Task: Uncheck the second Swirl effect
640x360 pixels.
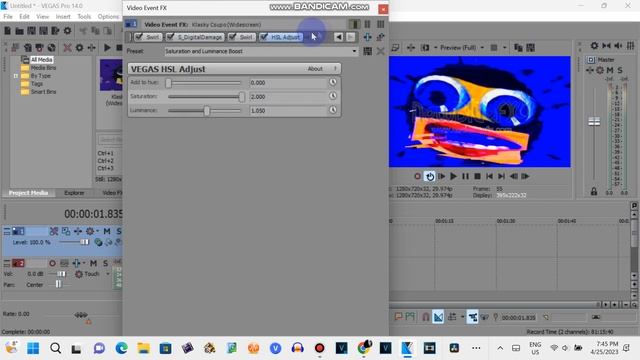Action: [232, 37]
